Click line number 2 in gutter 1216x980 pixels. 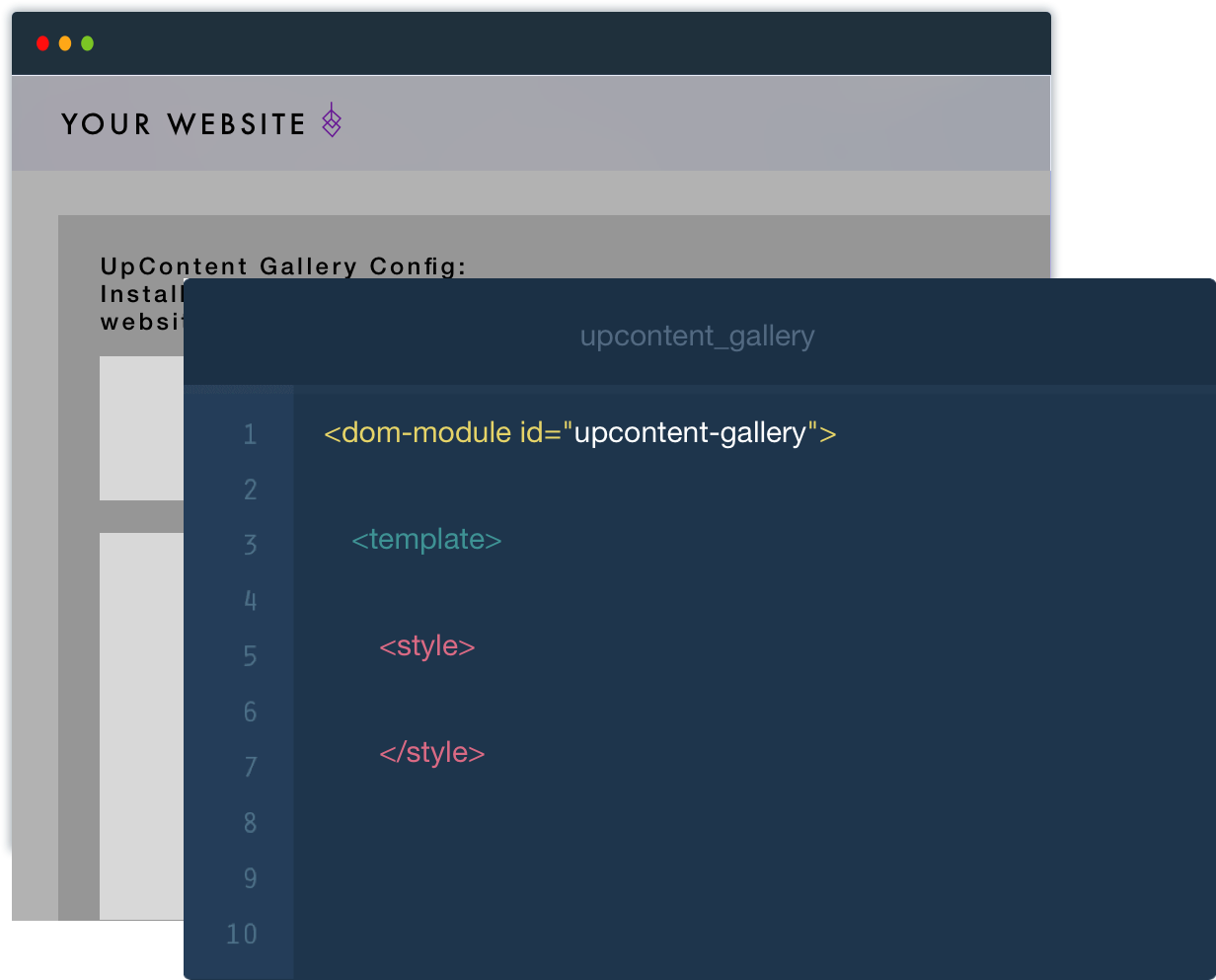(x=250, y=490)
